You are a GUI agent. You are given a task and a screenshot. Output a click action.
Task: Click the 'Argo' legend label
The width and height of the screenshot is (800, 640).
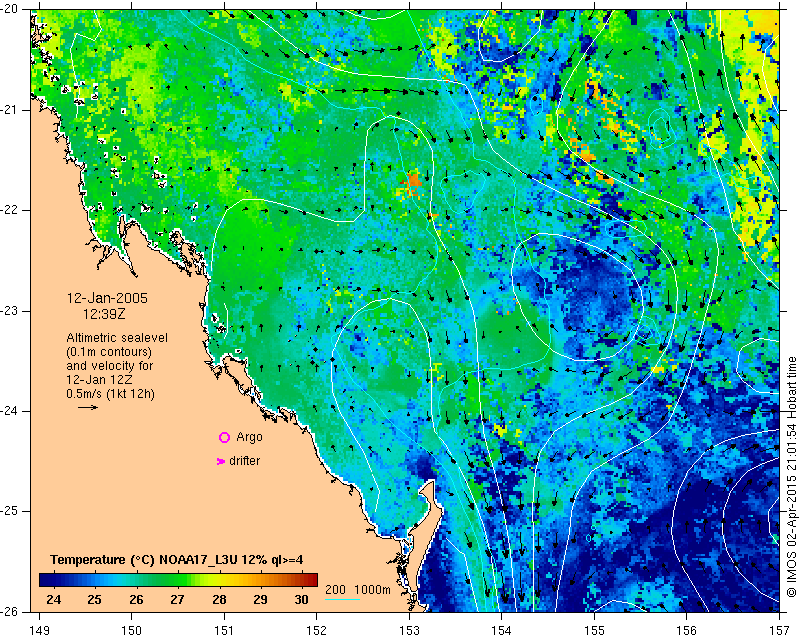tap(249, 437)
